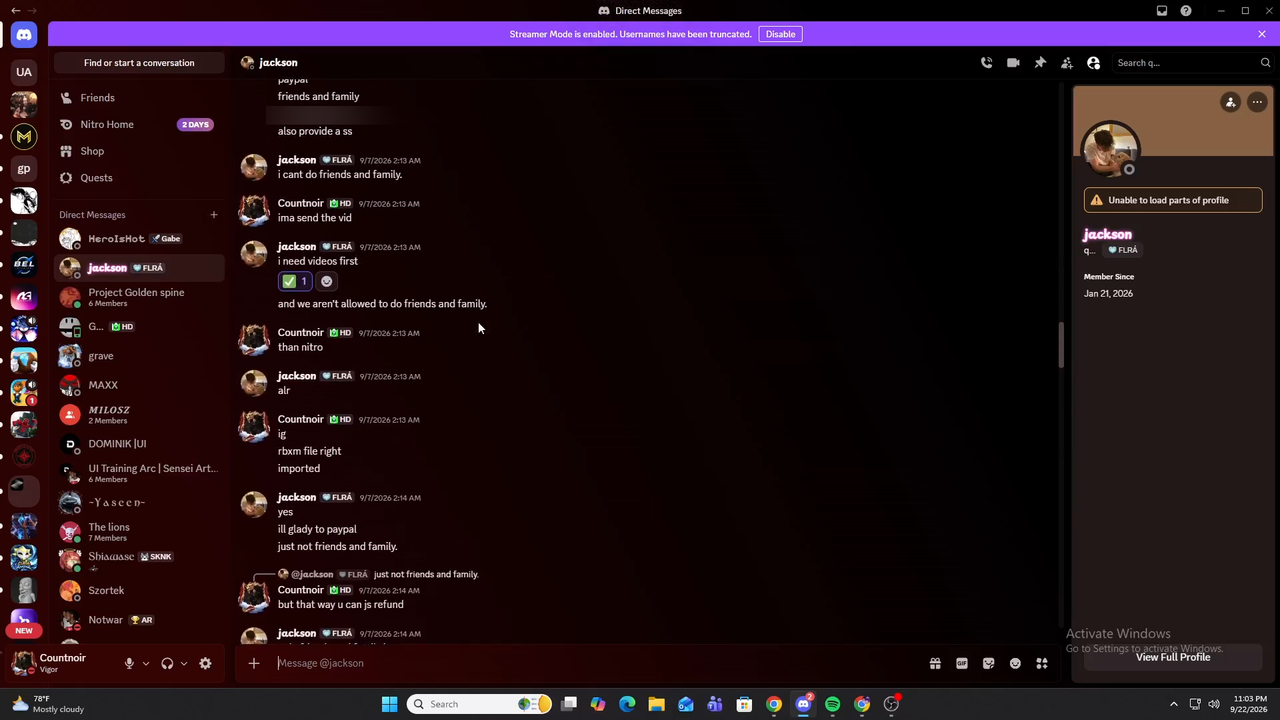The width and height of the screenshot is (1280, 720).
Task: Open the Apps launcher in message bar
Action: tap(1042, 663)
